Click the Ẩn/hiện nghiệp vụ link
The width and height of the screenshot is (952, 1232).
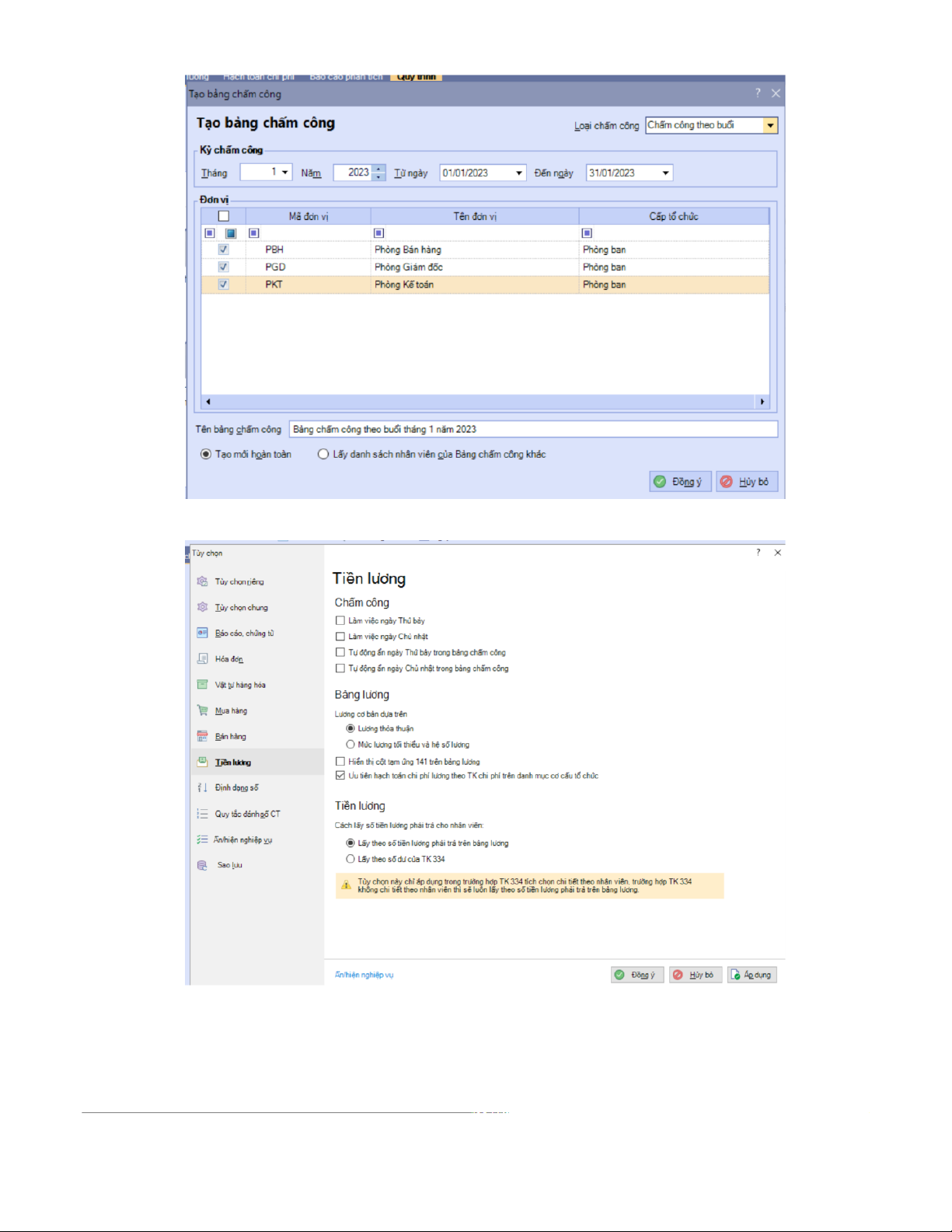364,975
